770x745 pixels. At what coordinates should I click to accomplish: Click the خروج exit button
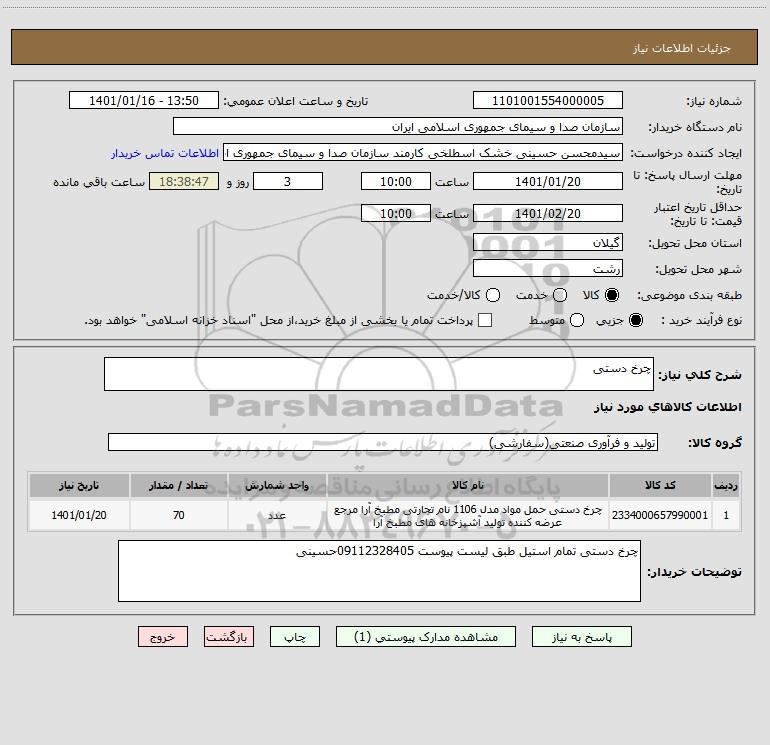click(163, 637)
